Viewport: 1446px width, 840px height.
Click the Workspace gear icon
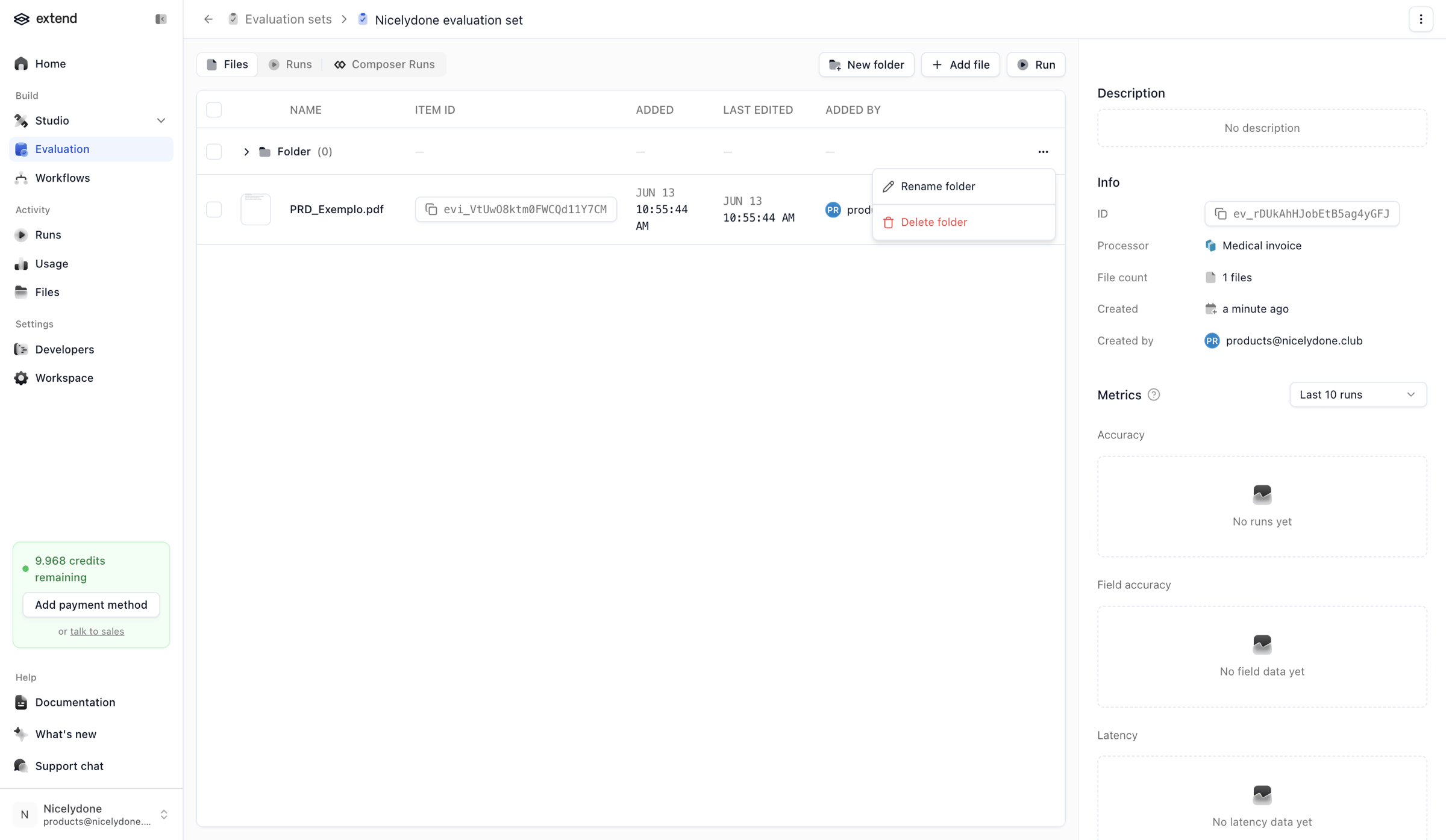click(x=21, y=378)
